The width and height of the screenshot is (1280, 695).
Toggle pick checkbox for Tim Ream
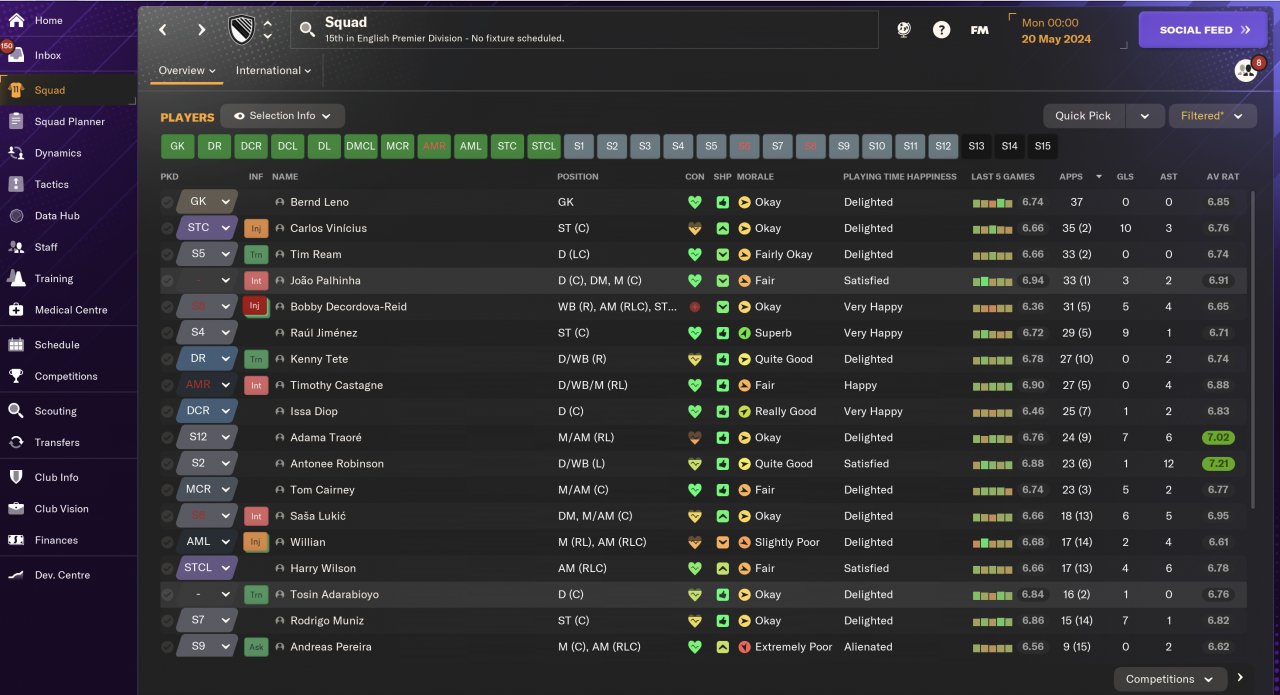[167, 254]
